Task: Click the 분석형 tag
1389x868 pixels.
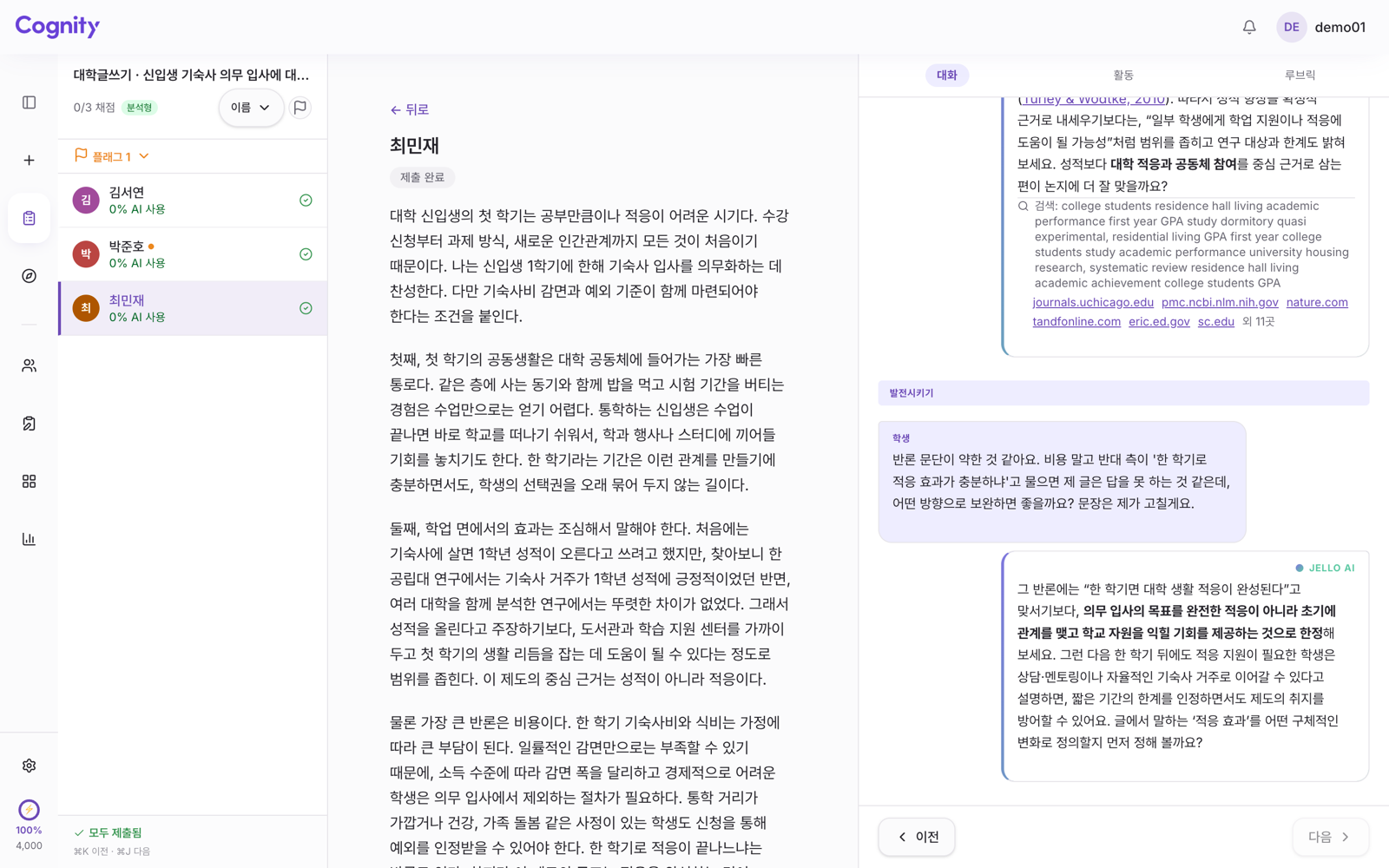Action: point(139,108)
